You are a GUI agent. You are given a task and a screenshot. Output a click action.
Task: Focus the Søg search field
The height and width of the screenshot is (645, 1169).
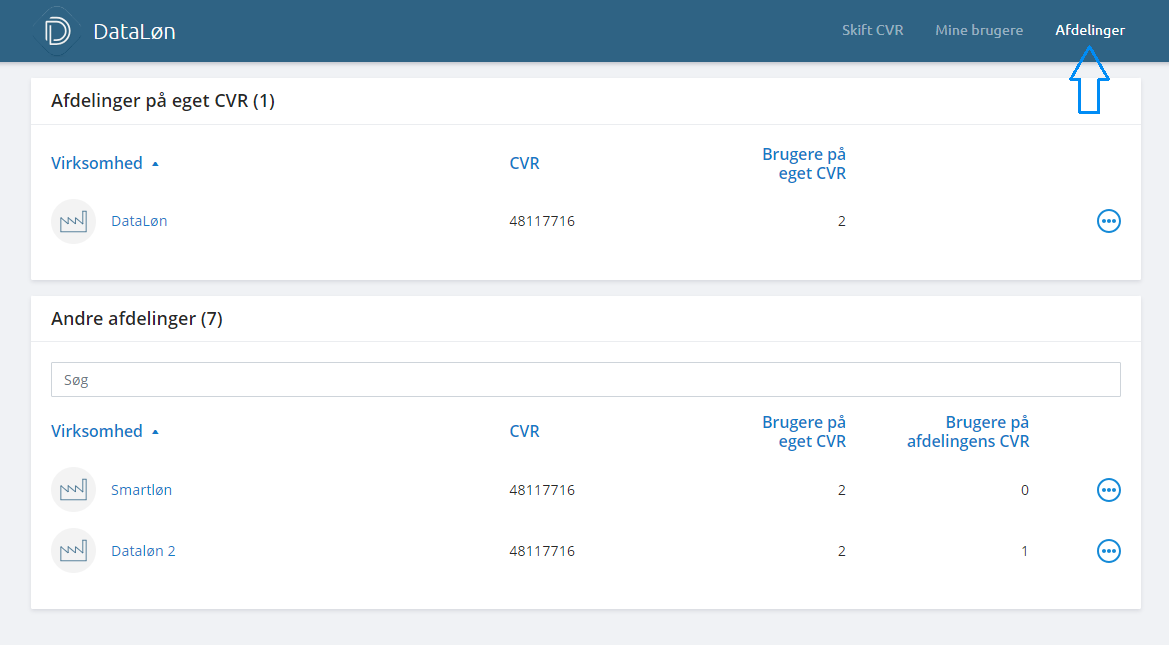pyautogui.click(x=585, y=380)
